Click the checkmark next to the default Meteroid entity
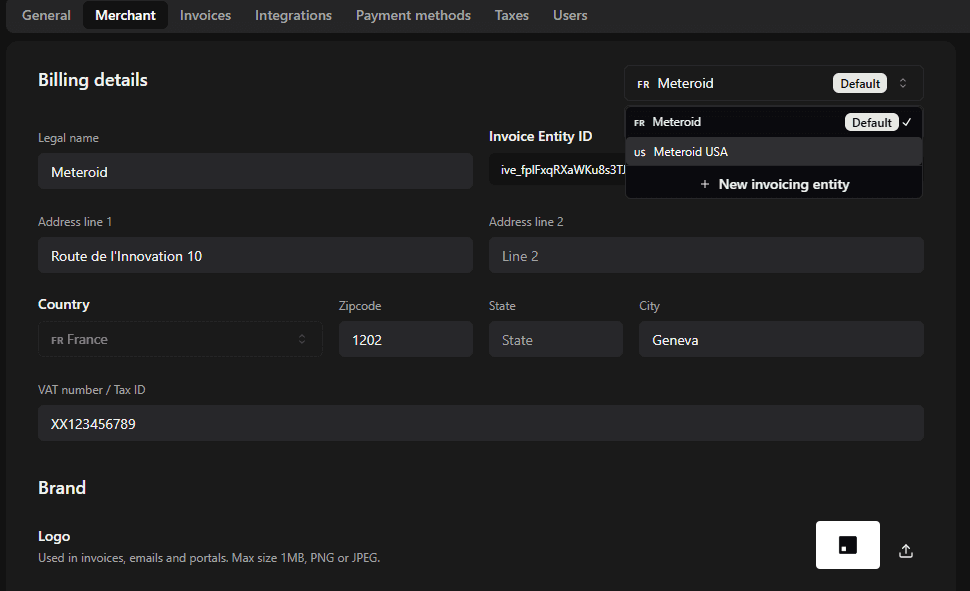The width and height of the screenshot is (970, 591). [906, 121]
